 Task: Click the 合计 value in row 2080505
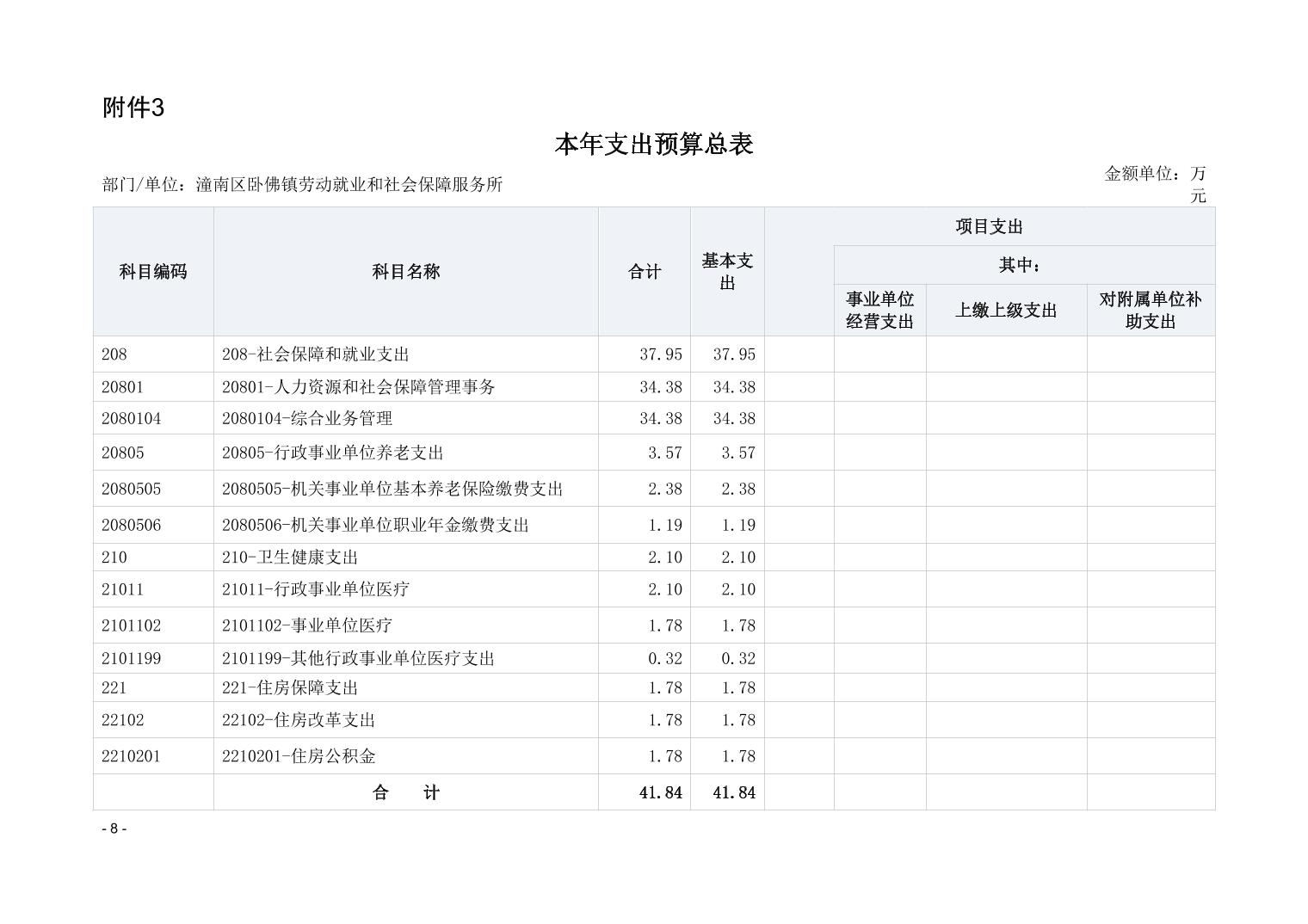coord(665,489)
